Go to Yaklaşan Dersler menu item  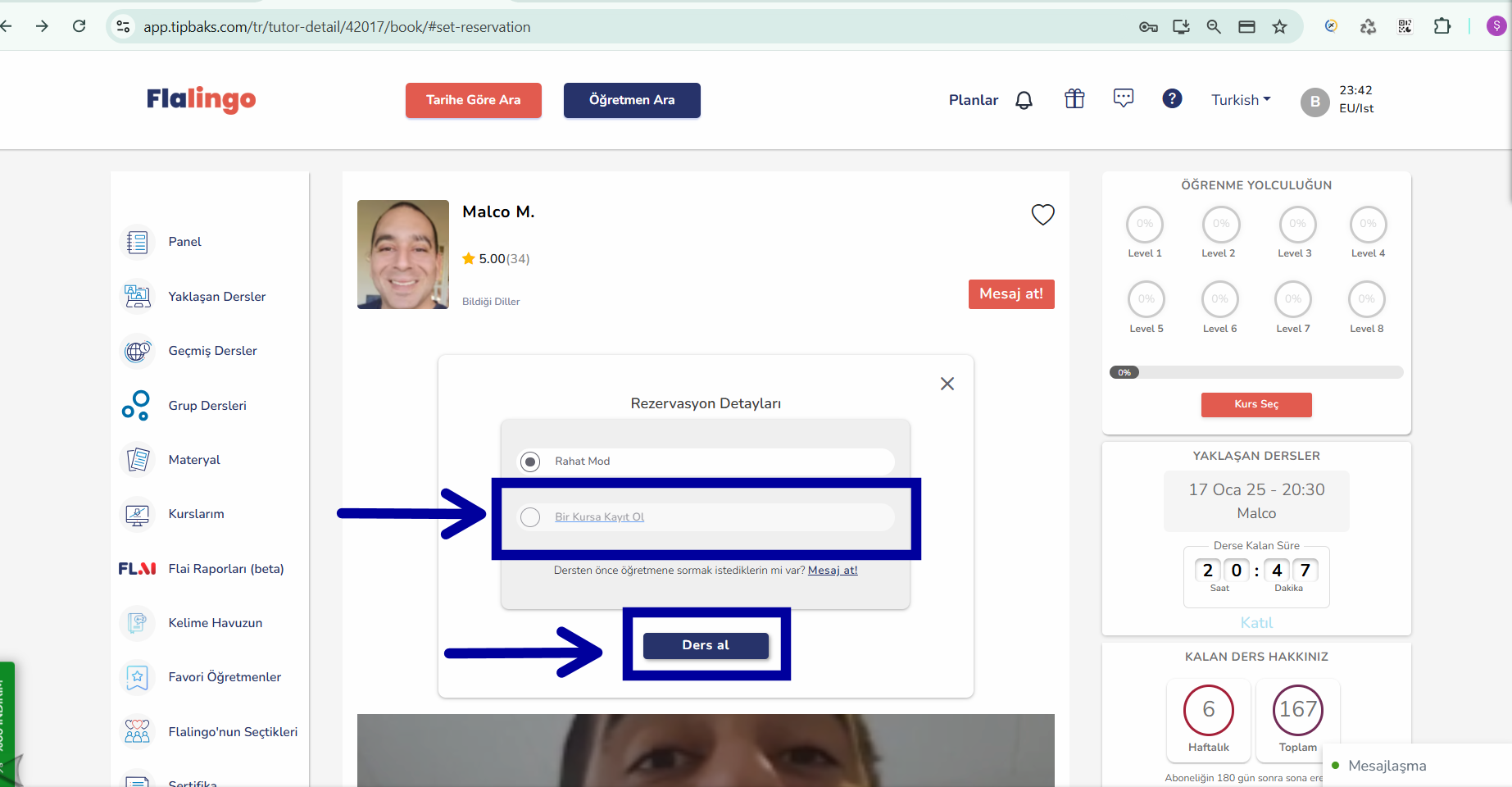click(x=217, y=297)
